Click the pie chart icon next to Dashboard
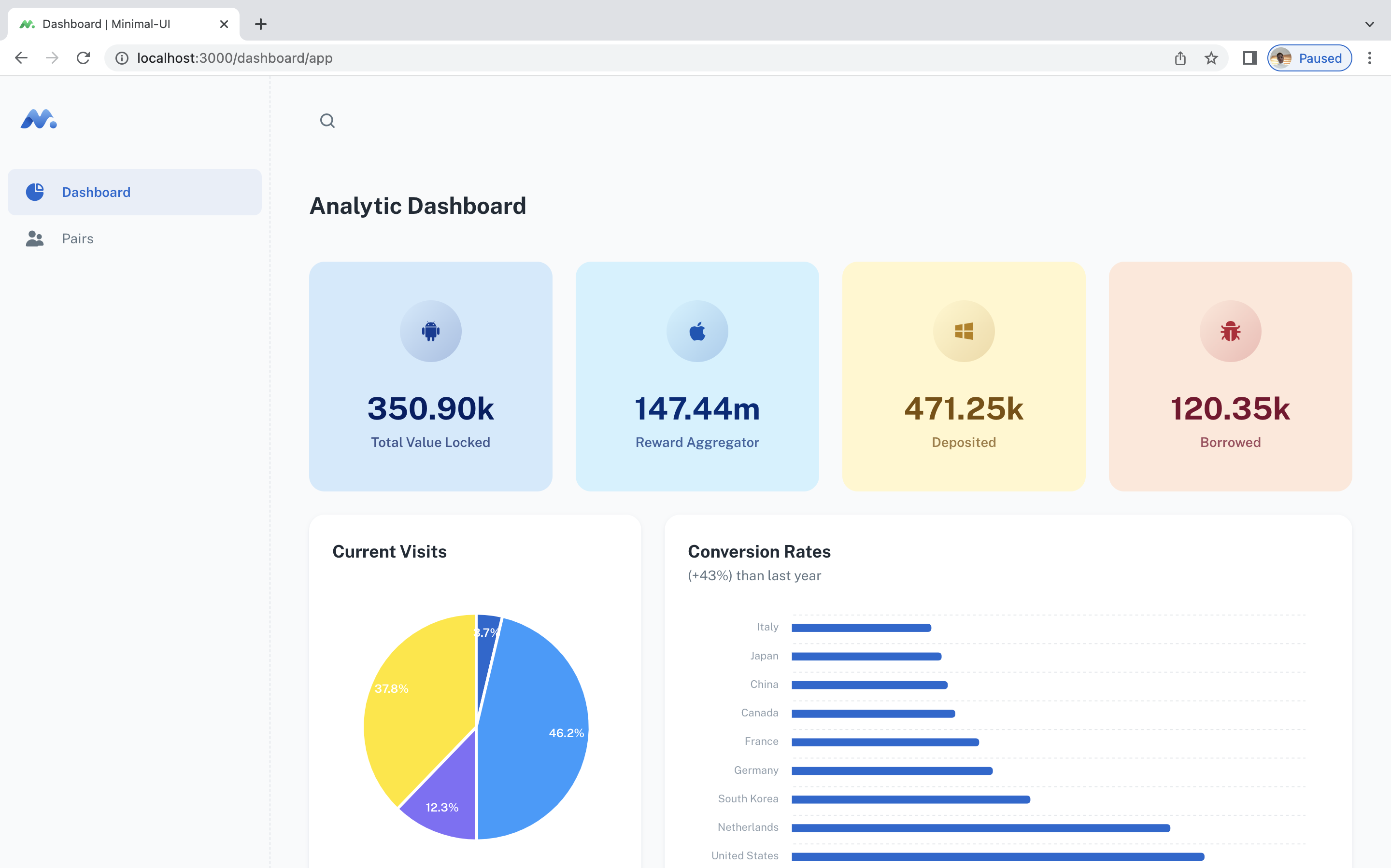 [35, 192]
